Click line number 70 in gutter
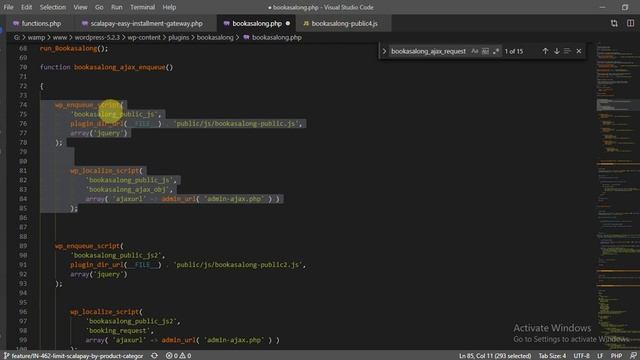640x360 pixels. coord(23,67)
